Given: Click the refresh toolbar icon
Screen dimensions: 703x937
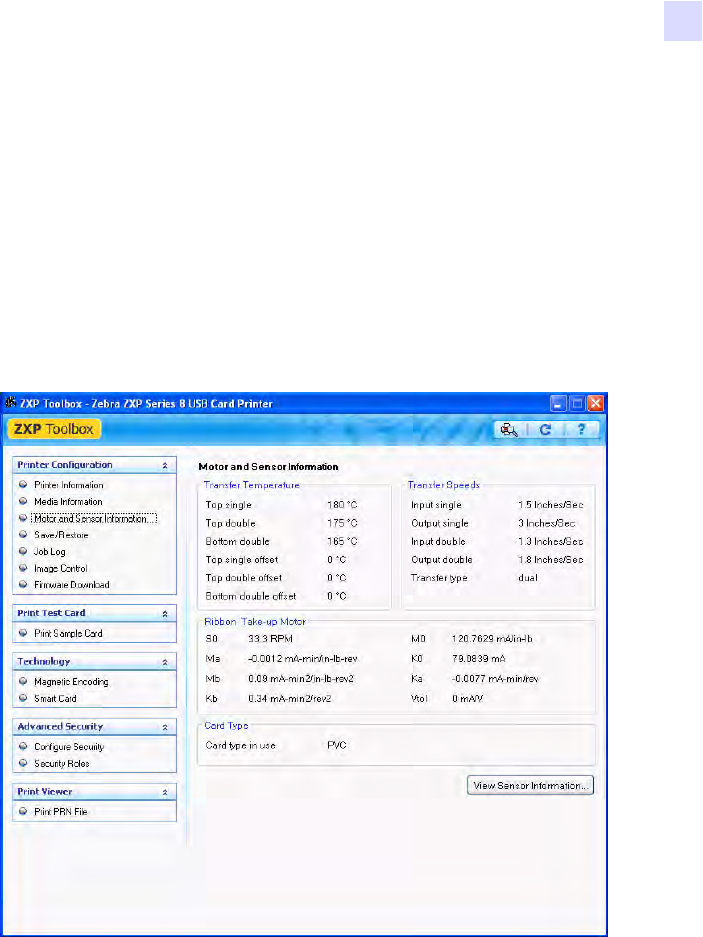Looking at the screenshot, I should (x=545, y=430).
